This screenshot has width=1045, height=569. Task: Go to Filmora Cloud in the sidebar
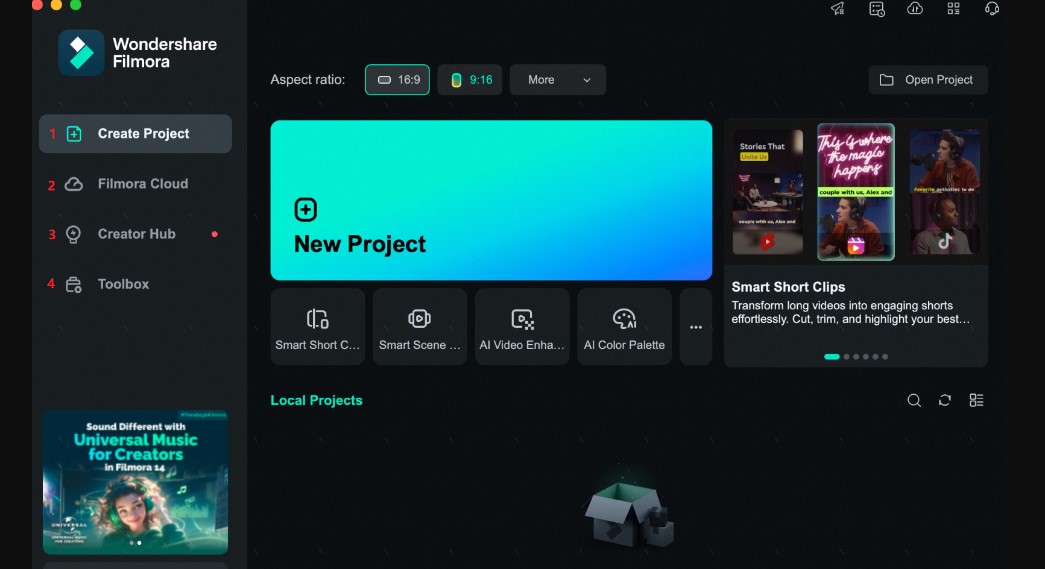142,184
